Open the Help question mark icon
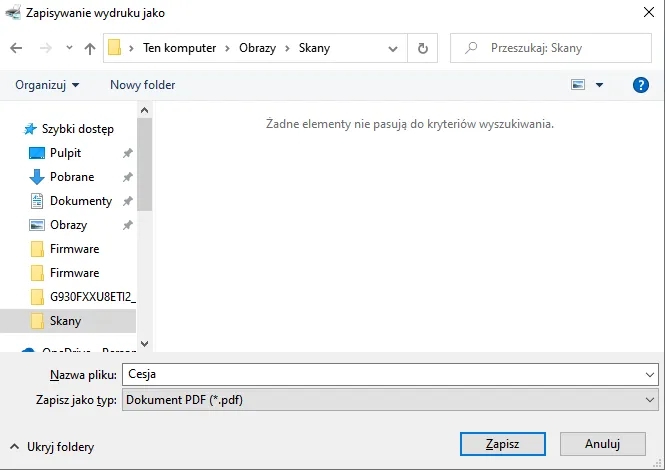 [641, 85]
